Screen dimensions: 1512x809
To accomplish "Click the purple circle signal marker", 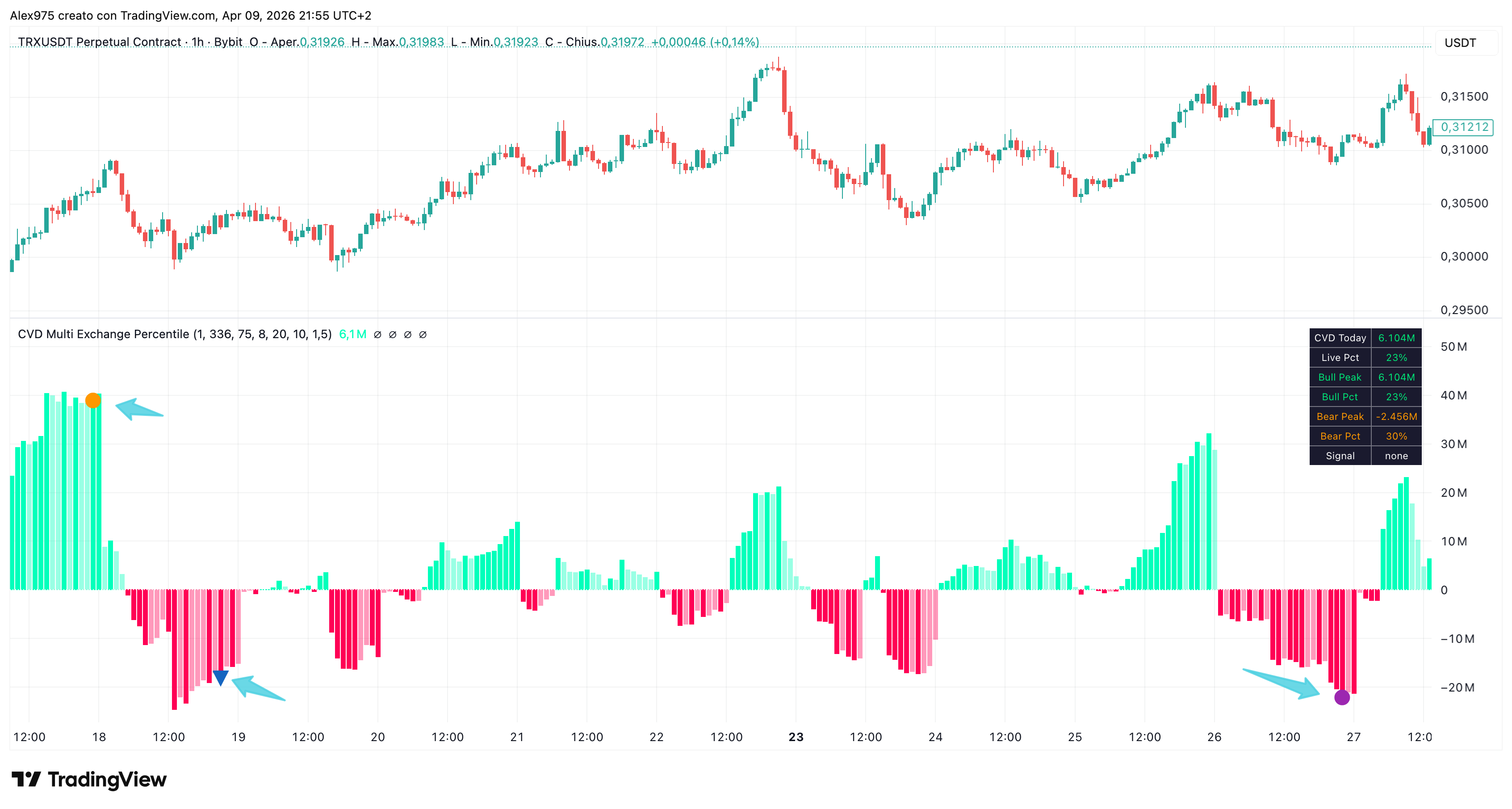I will coord(1342,697).
